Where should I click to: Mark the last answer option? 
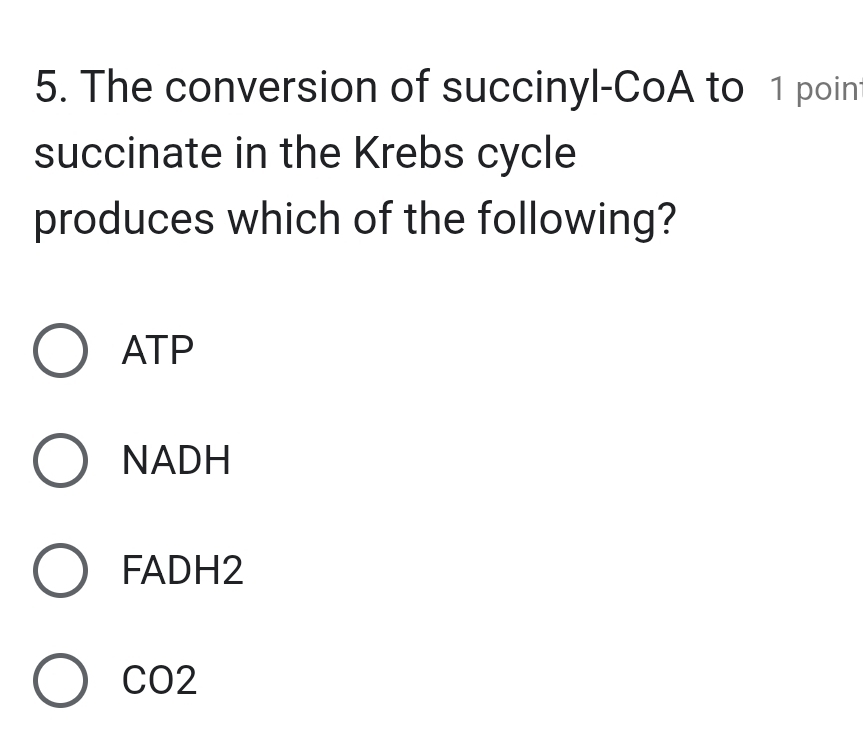[60, 680]
